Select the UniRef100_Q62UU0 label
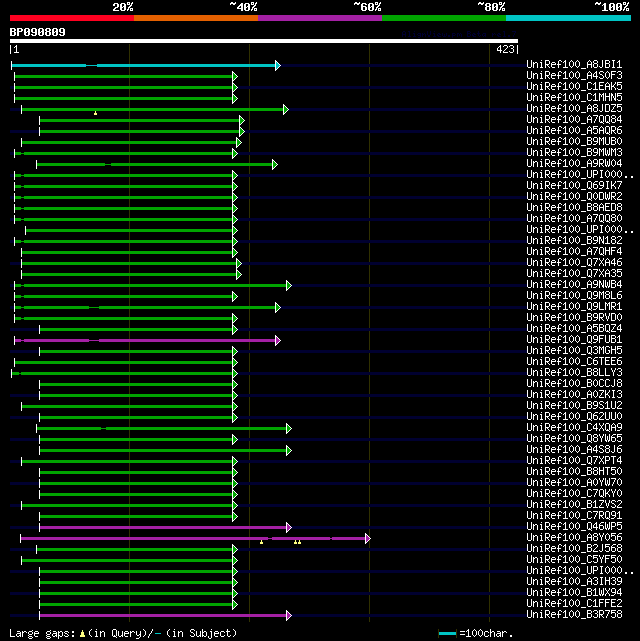The image size is (640, 641). point(574,417)
